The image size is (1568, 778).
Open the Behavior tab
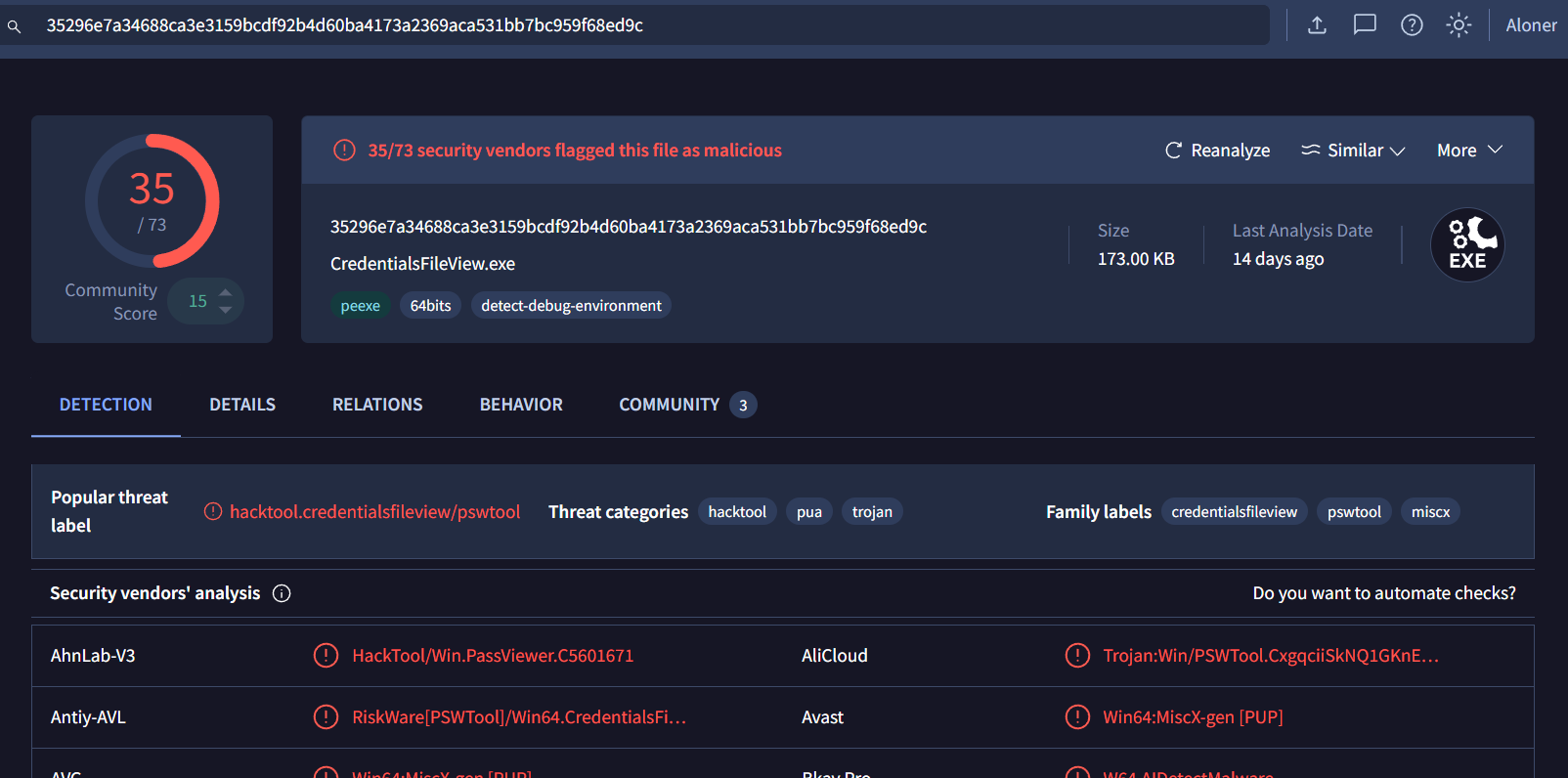point(521,405)
